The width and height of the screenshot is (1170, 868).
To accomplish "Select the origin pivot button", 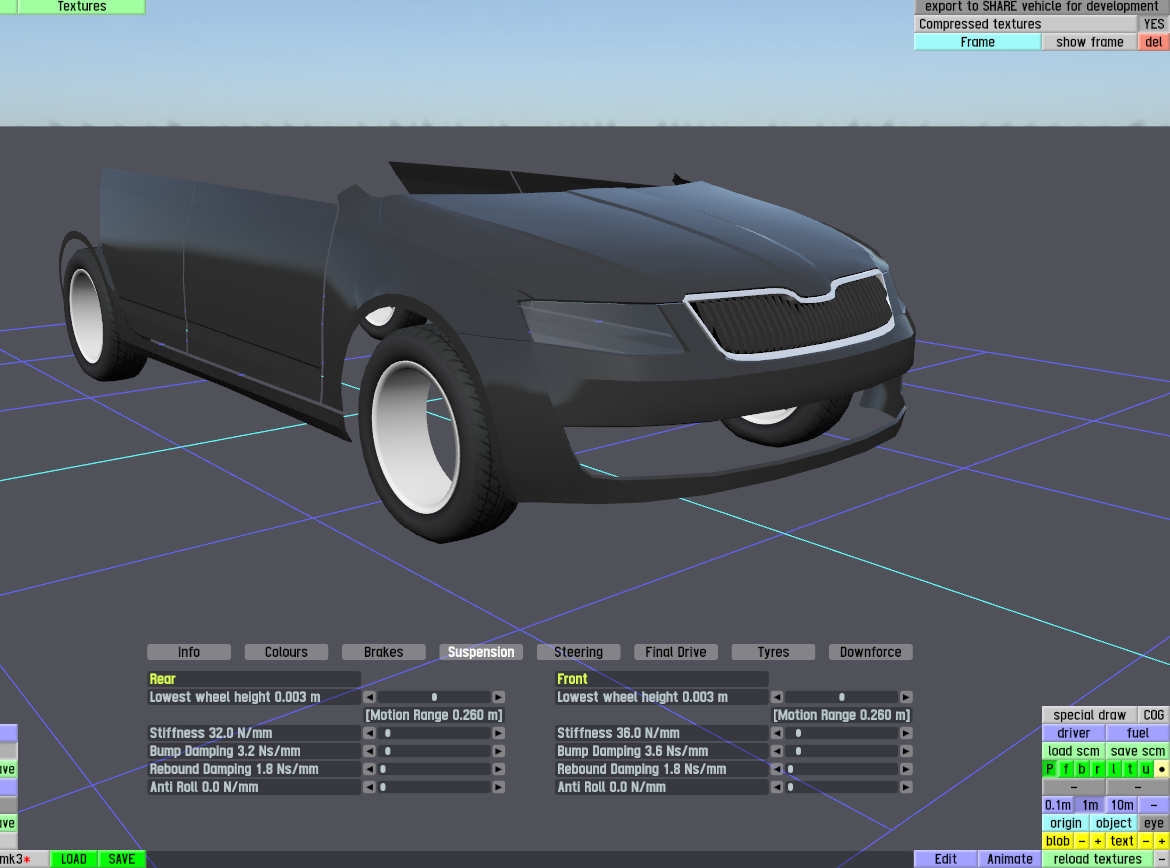I will 1066,822.
